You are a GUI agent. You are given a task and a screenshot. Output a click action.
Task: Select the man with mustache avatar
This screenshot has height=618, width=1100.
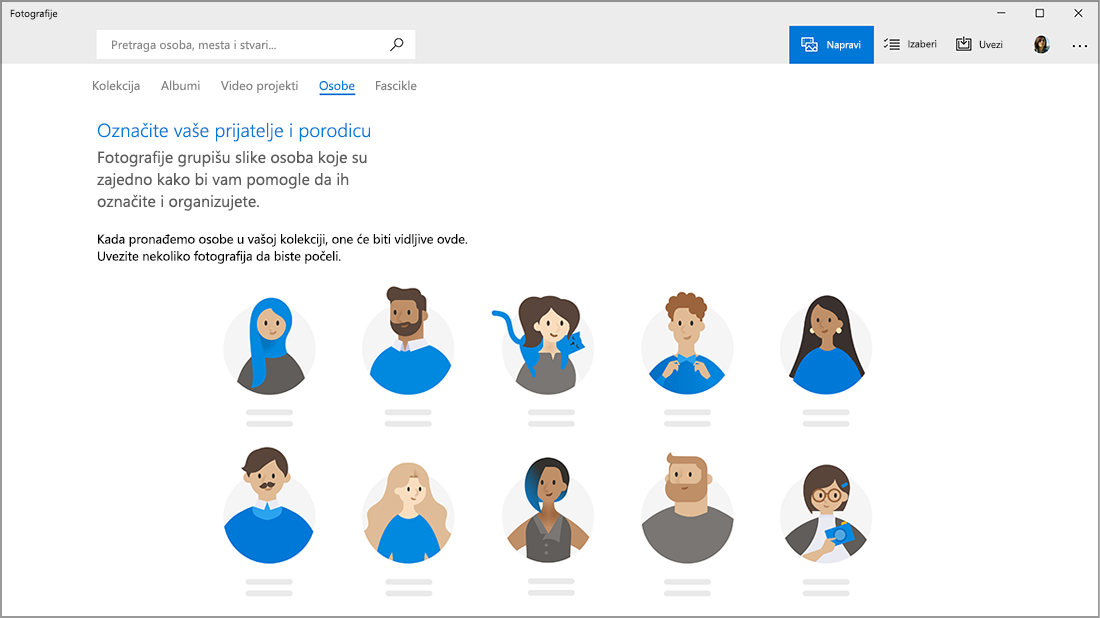click(269, 506)
